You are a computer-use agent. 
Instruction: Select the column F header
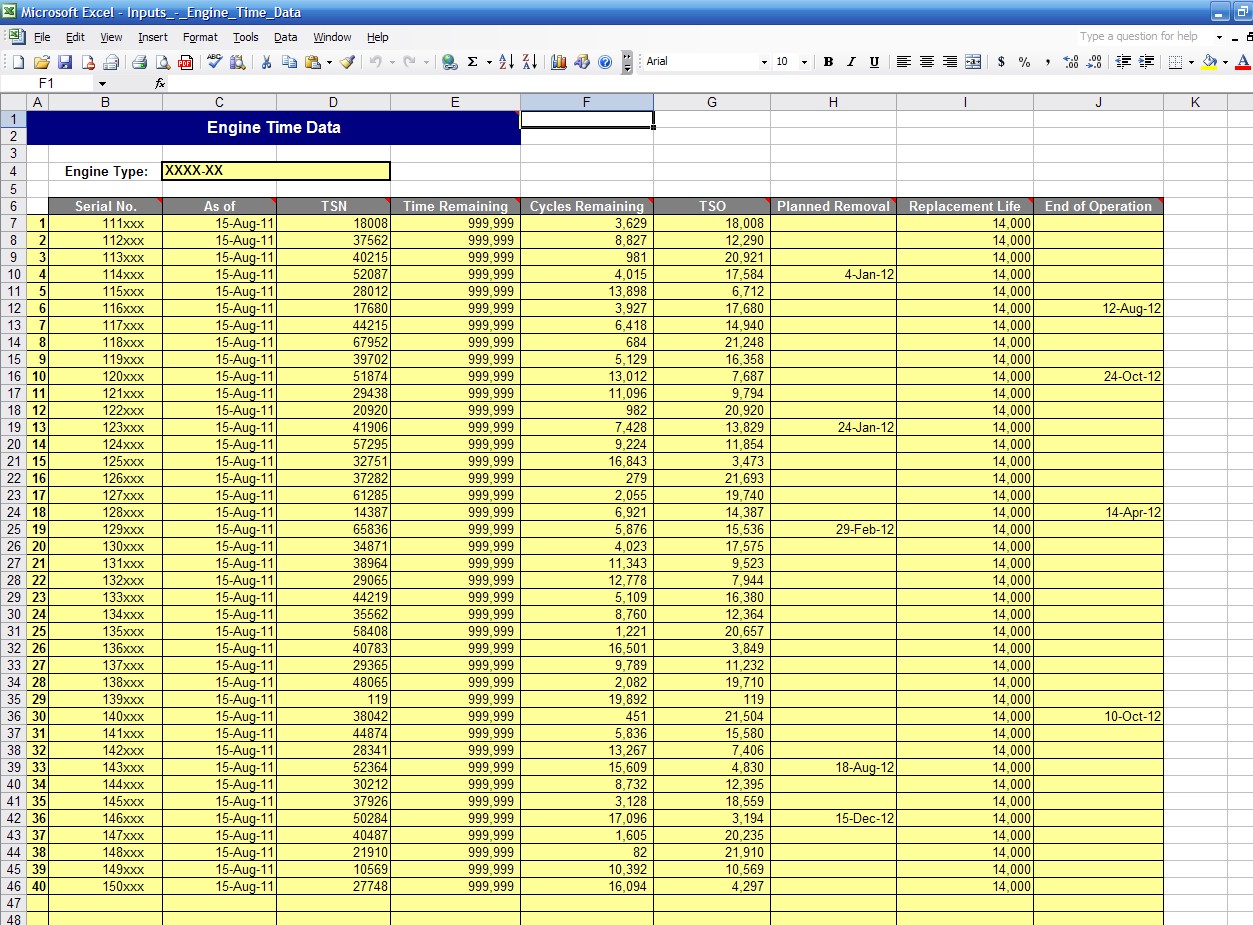click(x=586, y=102)
